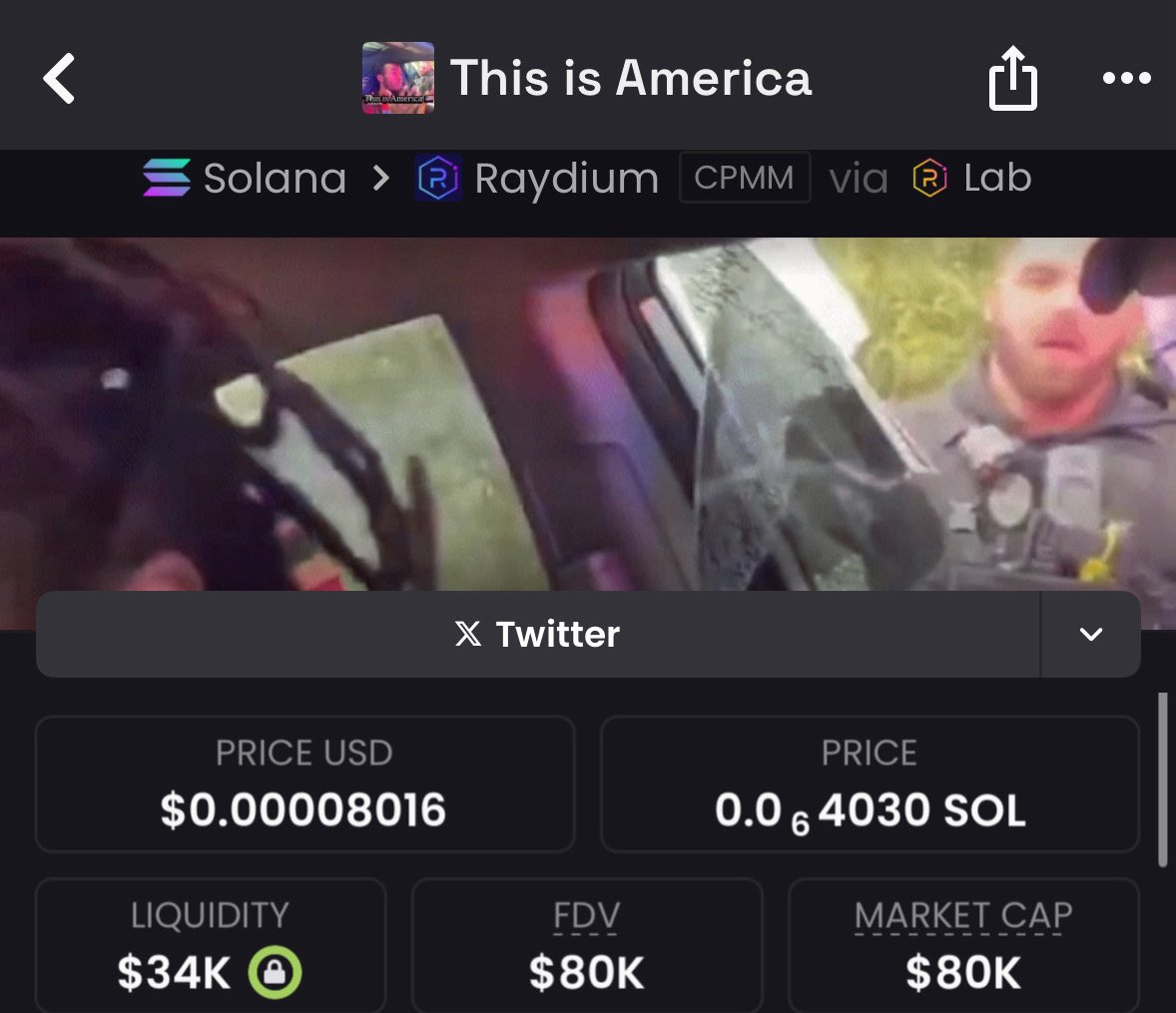Click the This is America token avatar

pos(398,78)
